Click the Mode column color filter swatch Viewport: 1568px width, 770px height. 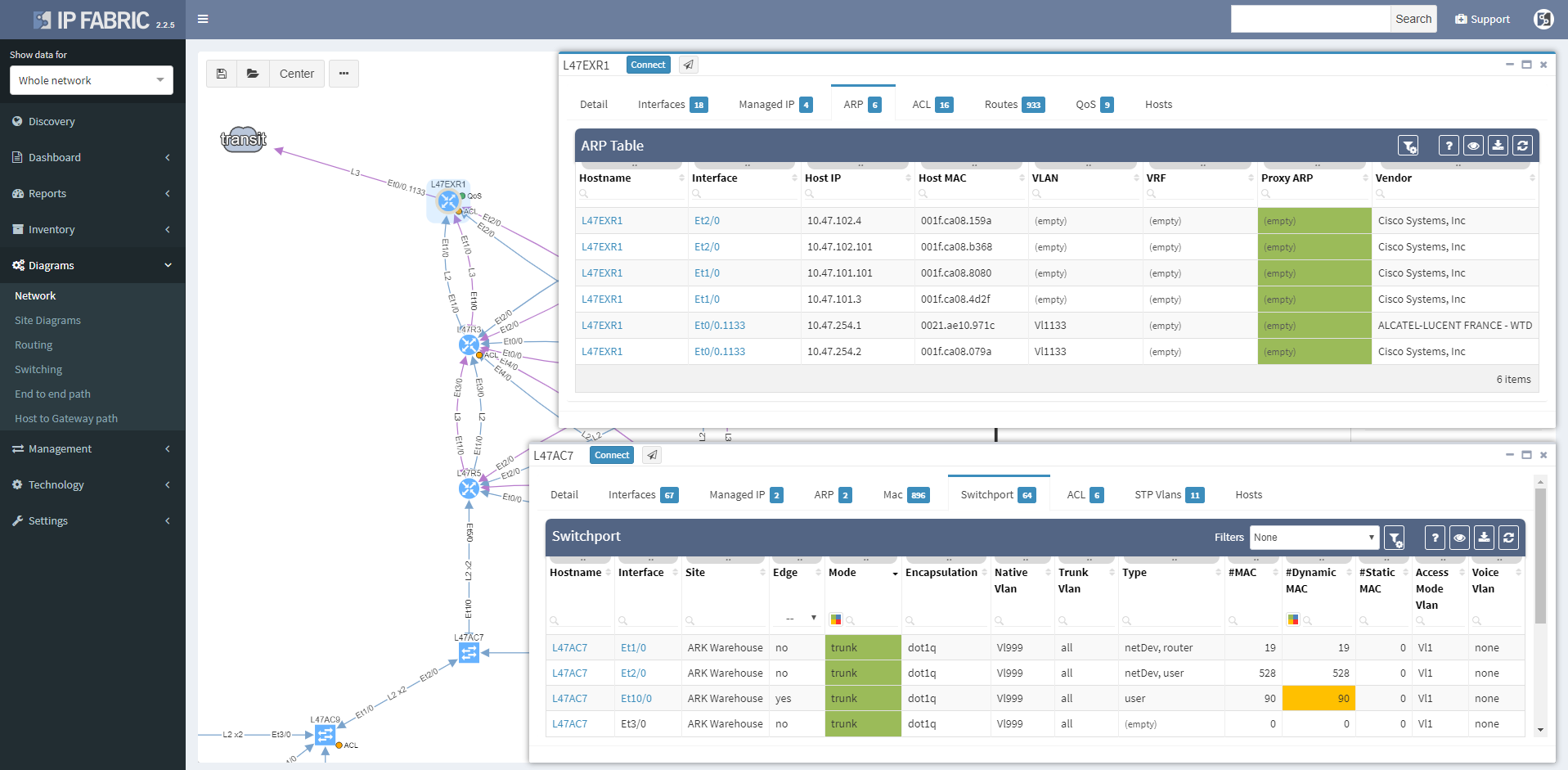tap(836, 619)
